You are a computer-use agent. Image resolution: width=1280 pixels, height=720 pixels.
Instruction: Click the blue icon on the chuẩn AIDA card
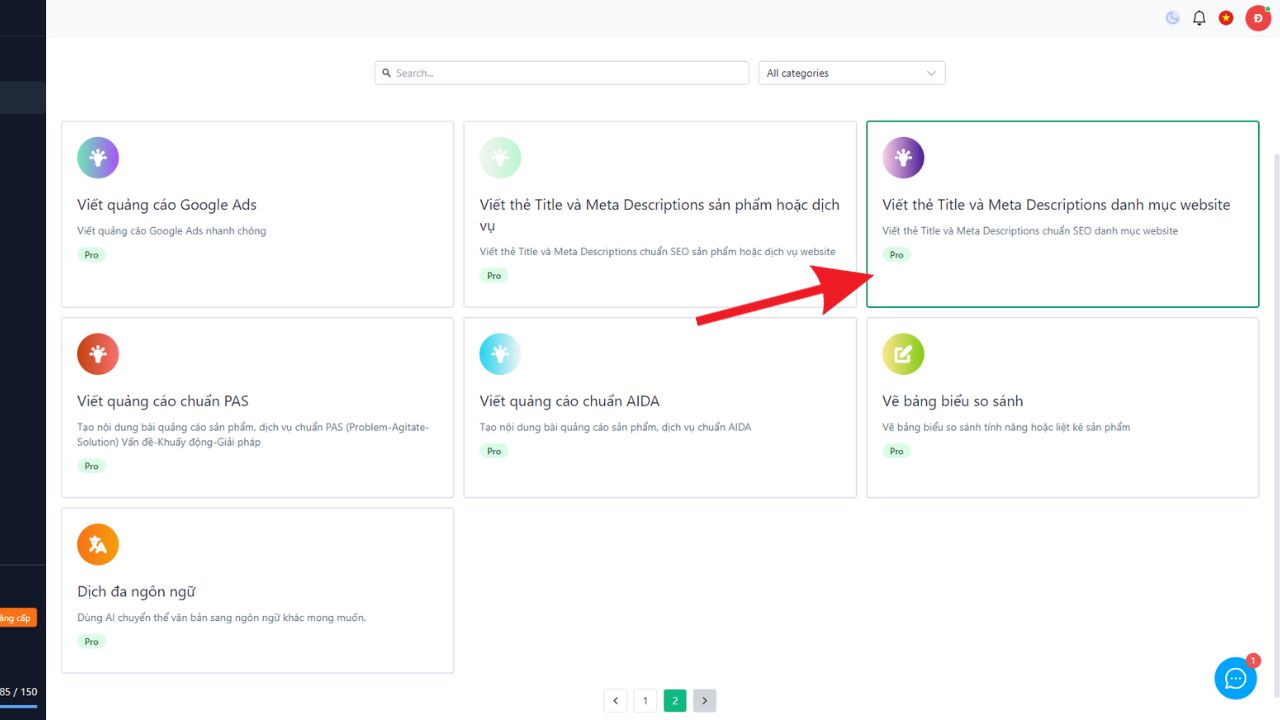point(500,354)
